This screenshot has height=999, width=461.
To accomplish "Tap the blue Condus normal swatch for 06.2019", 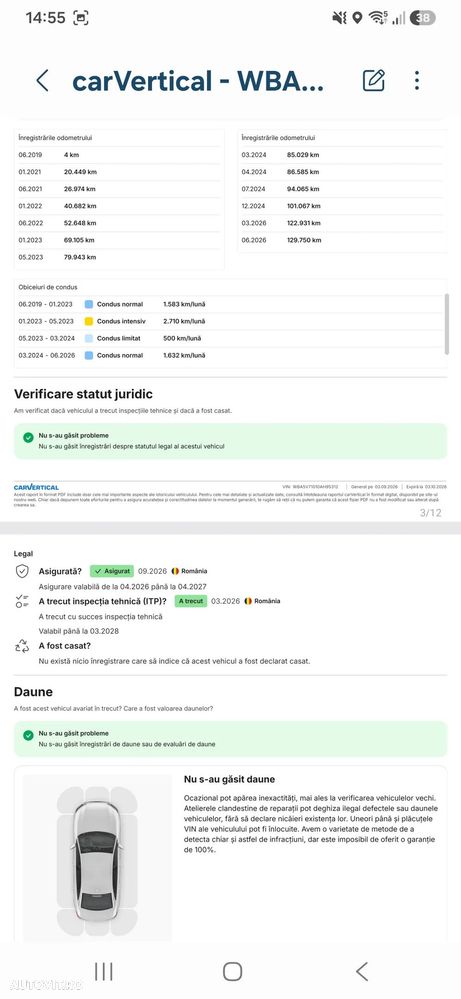I will coord(89,304).
